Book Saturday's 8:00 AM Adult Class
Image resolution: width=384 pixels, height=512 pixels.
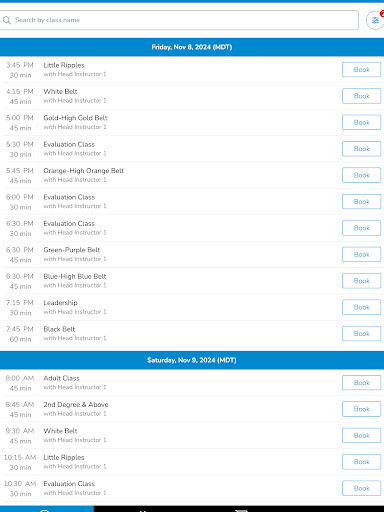click(x=361, y=383)
